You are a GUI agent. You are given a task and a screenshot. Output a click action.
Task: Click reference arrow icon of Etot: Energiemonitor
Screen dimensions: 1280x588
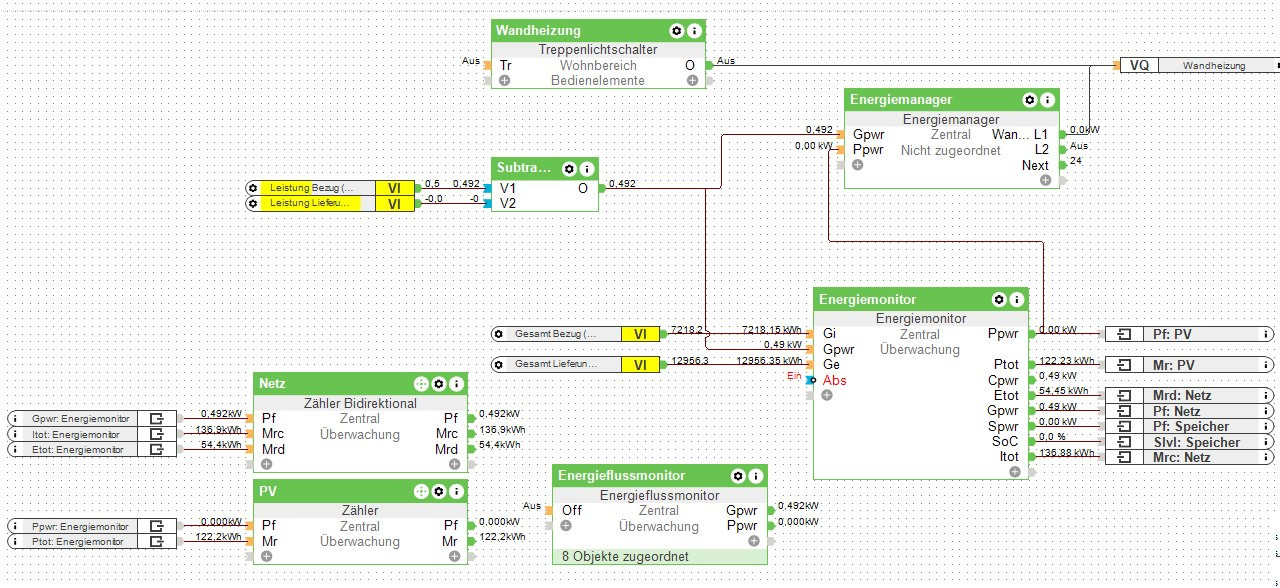click(157, 450)
